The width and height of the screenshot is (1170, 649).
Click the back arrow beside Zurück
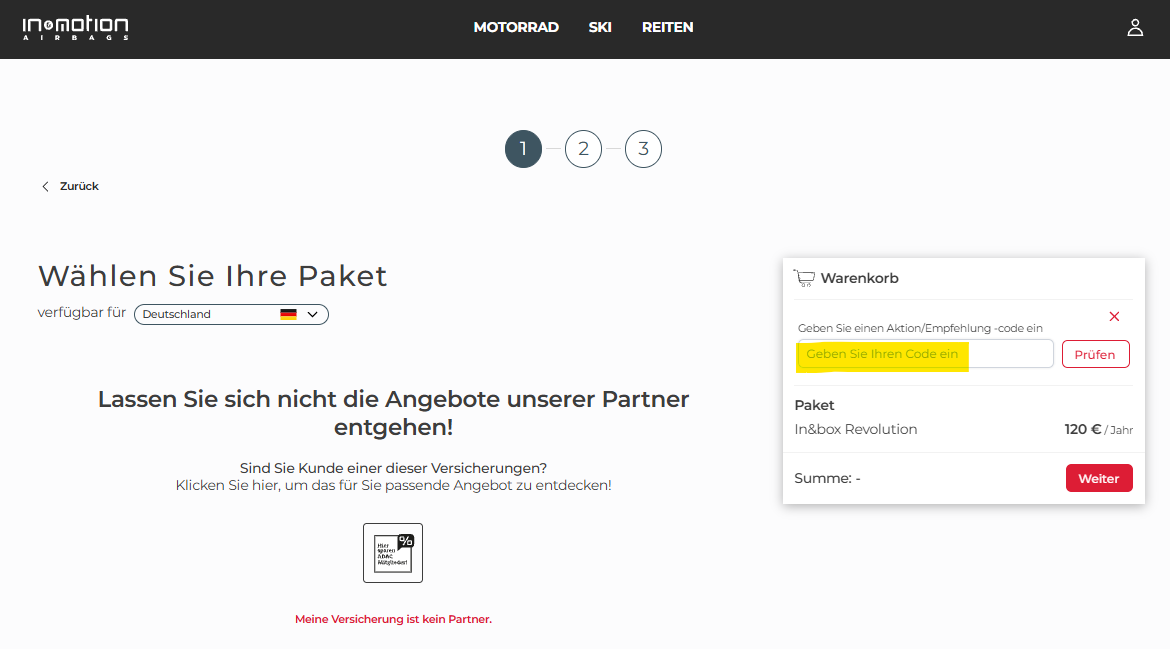coord(45,187)
